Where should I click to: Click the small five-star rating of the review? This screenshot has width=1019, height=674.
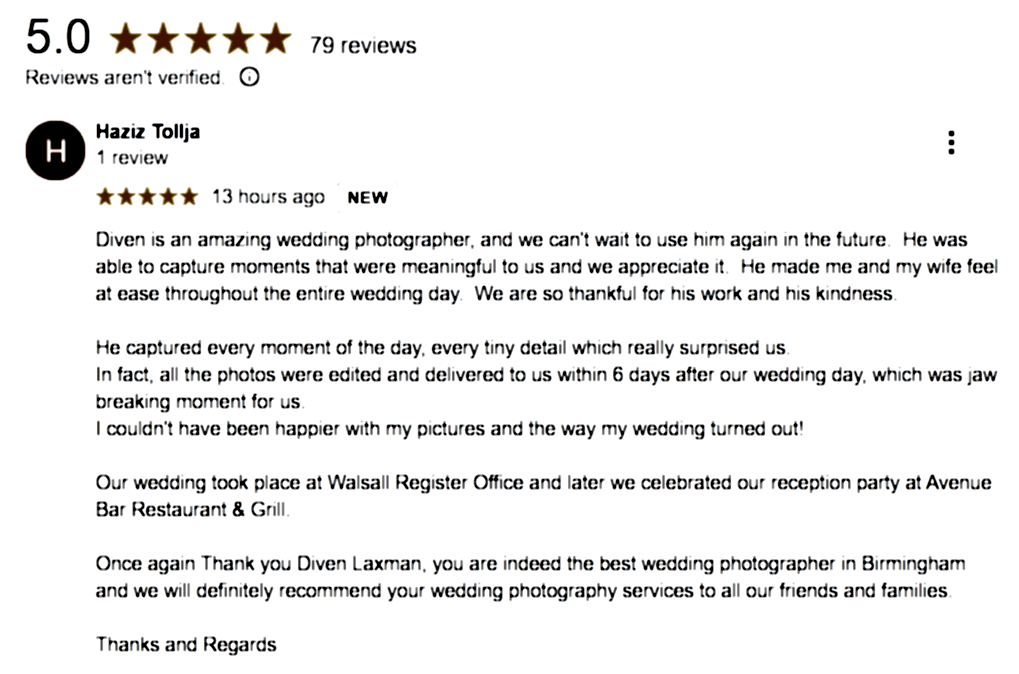(x=147, y=196)
